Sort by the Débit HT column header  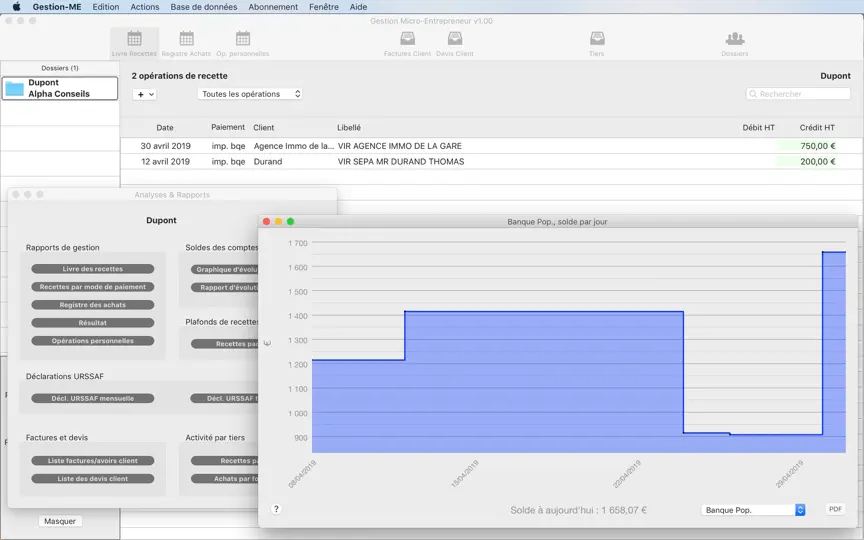[x=758, y=127]
